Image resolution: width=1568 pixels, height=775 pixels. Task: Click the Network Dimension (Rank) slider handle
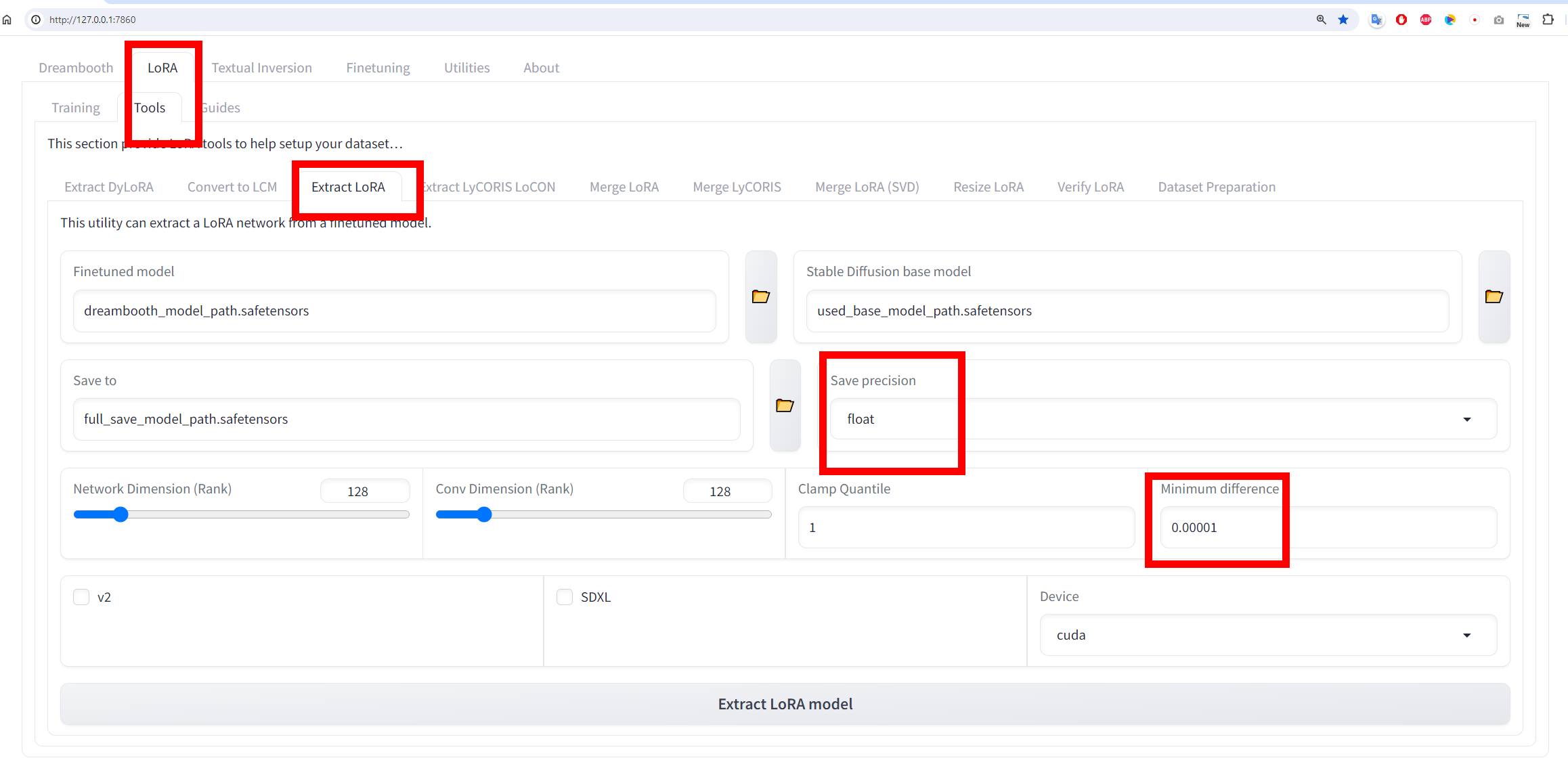click(121, 514)
